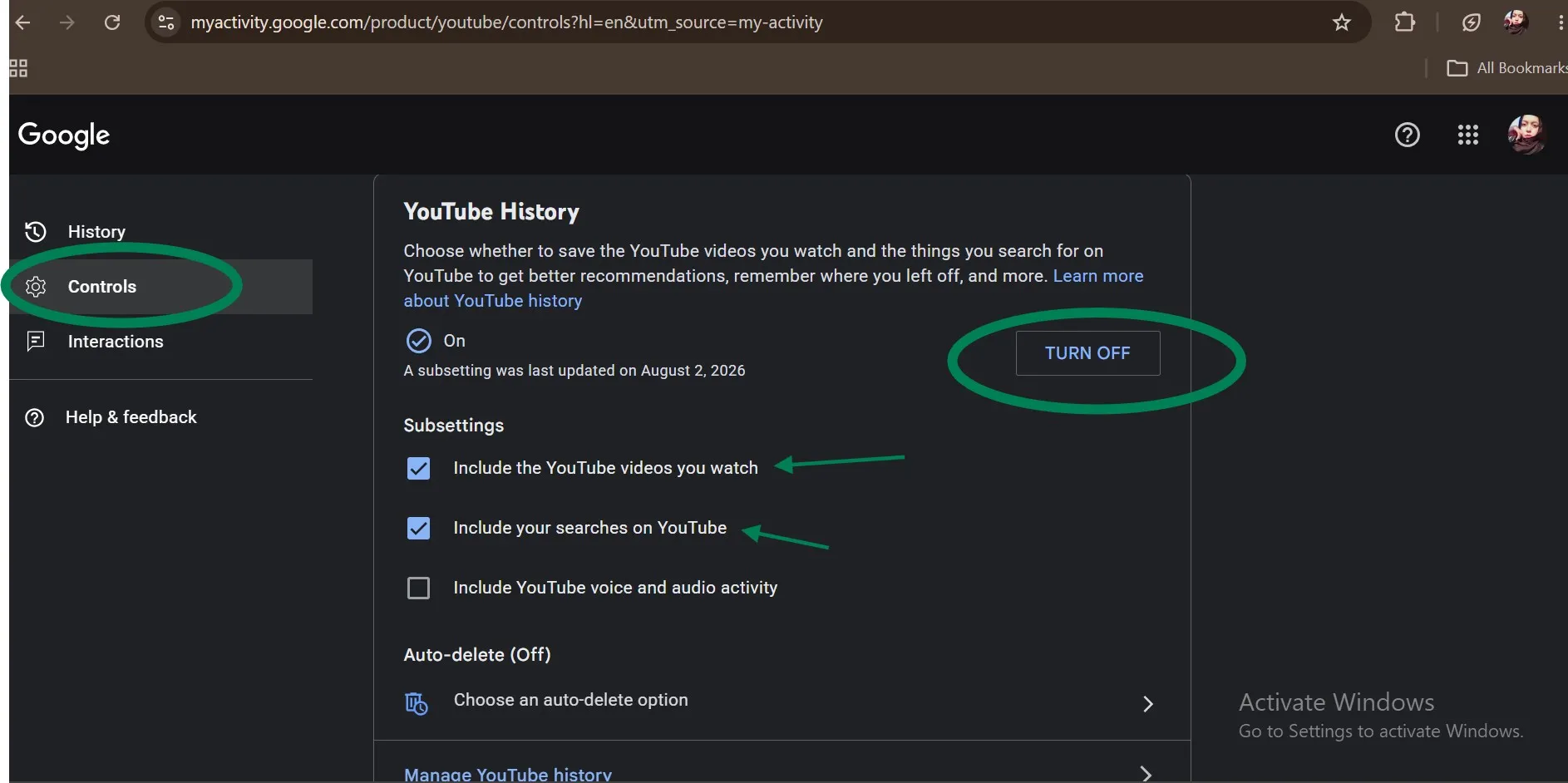Viewport: 1568px width, 783px height.
Task: Open the apps grid in the bookmarks bar
Action: (18, 68)
